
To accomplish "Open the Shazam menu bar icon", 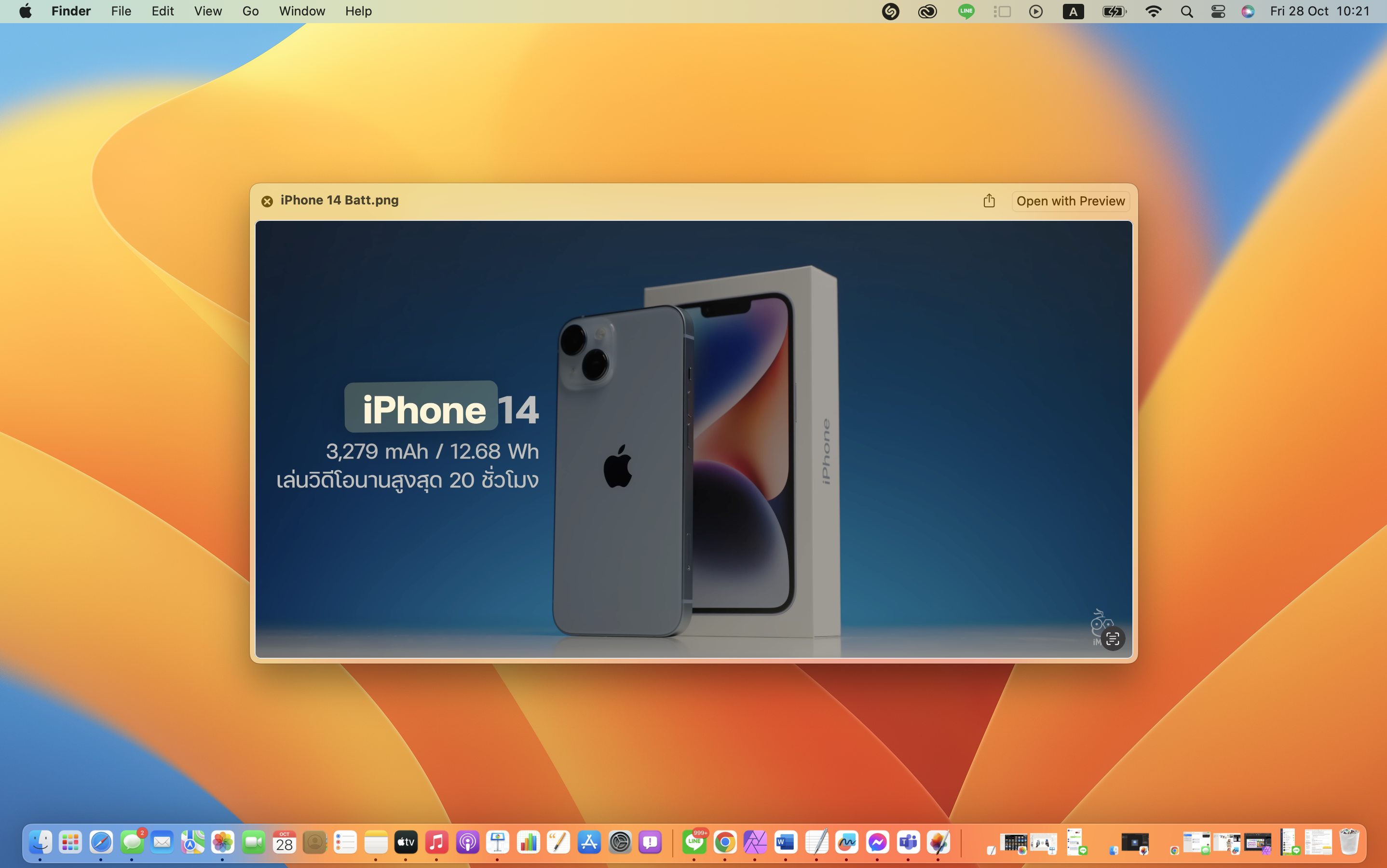I will click(x=890, y=12).
